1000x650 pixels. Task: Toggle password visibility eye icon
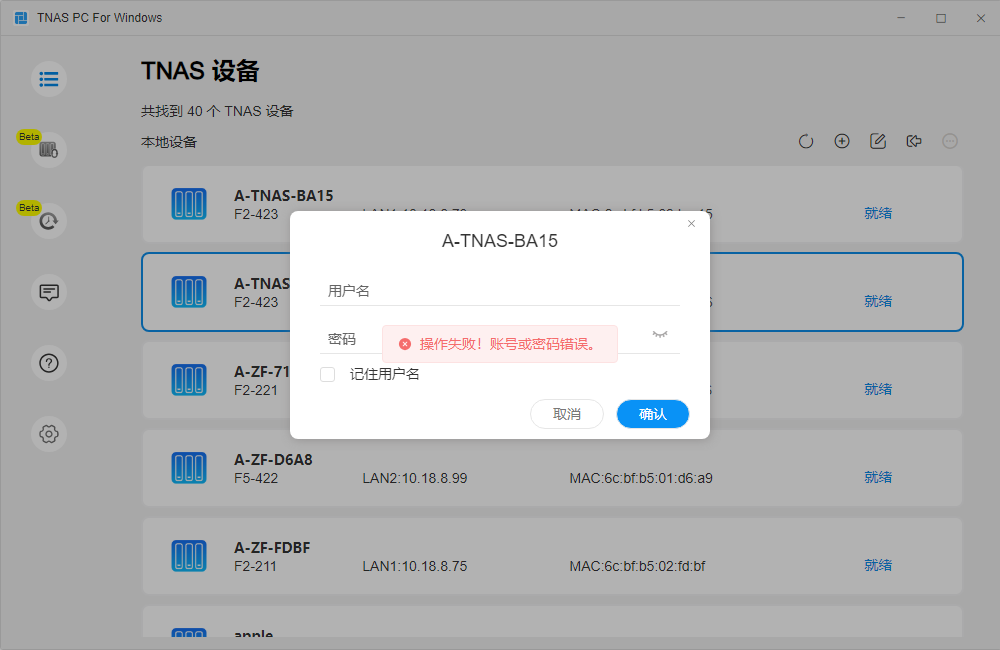click(x=660, y=334)
